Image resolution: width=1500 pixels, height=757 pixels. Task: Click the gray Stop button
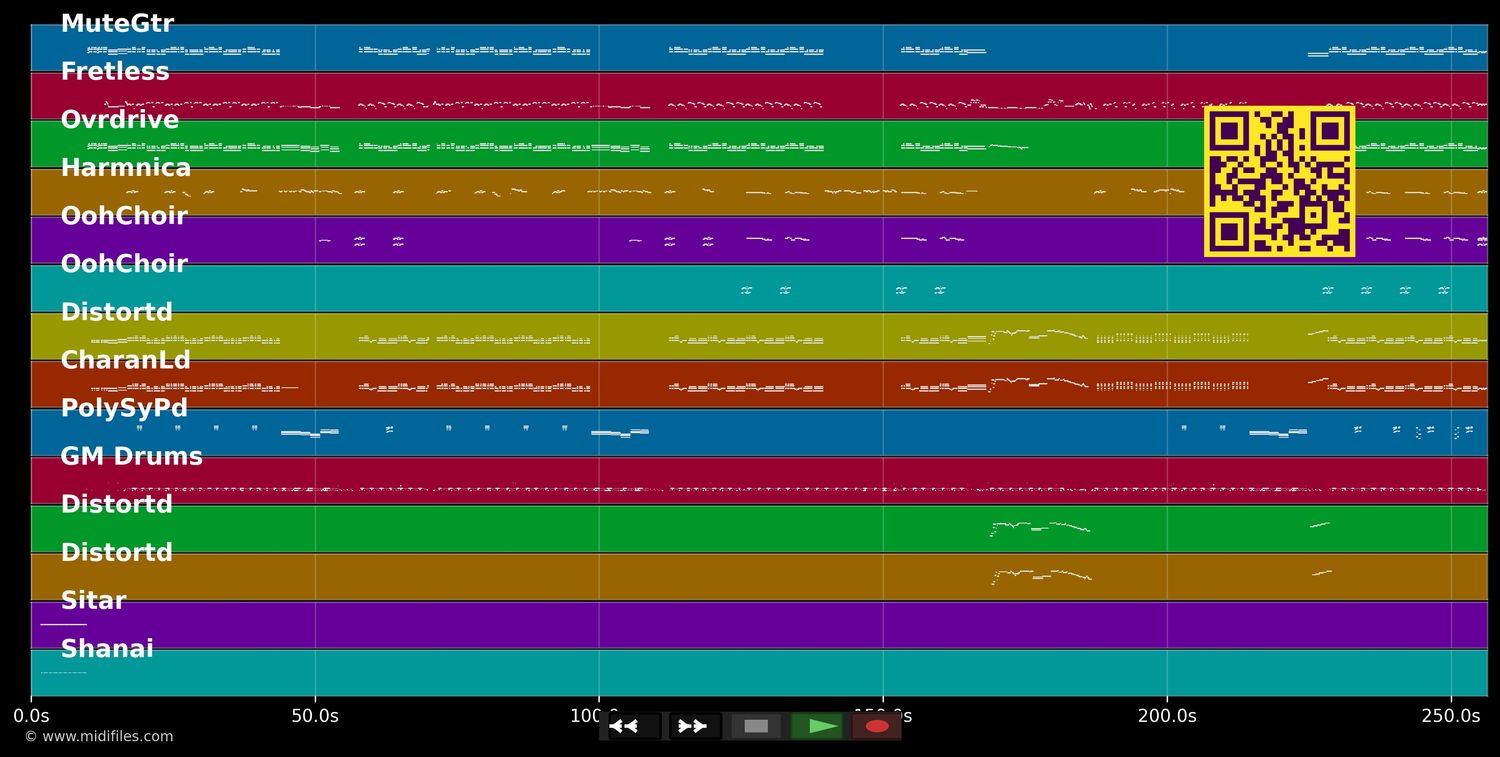pyautogui.click(x=756, y=726)
